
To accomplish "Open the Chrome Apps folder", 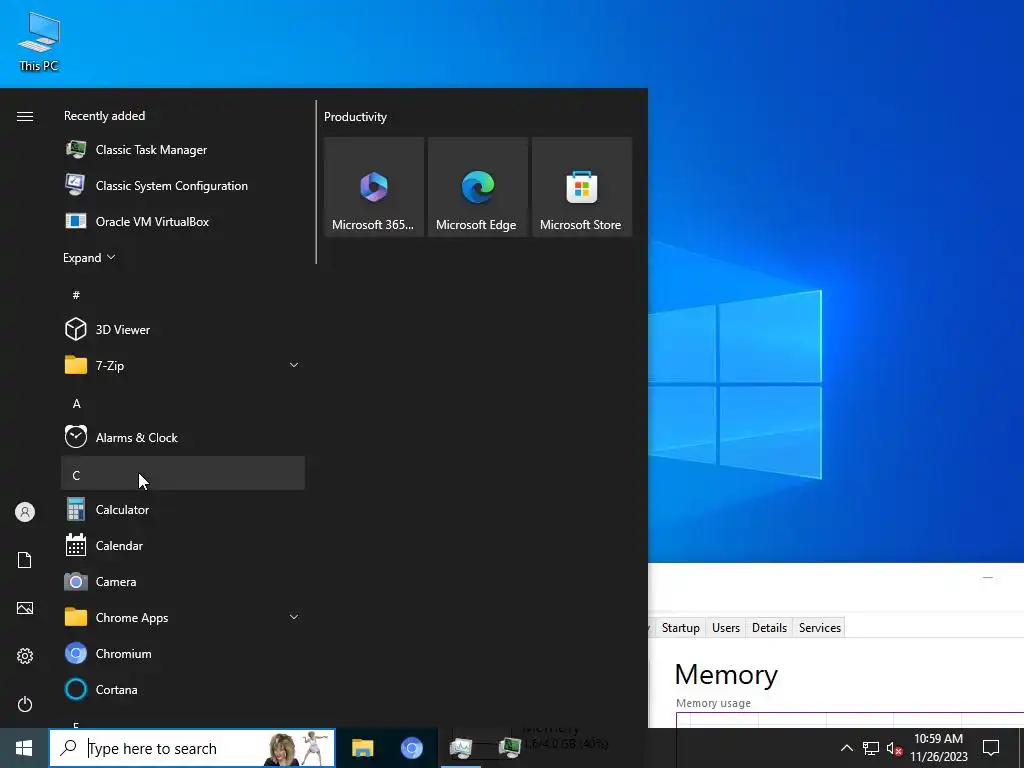I will pos(183,617).
